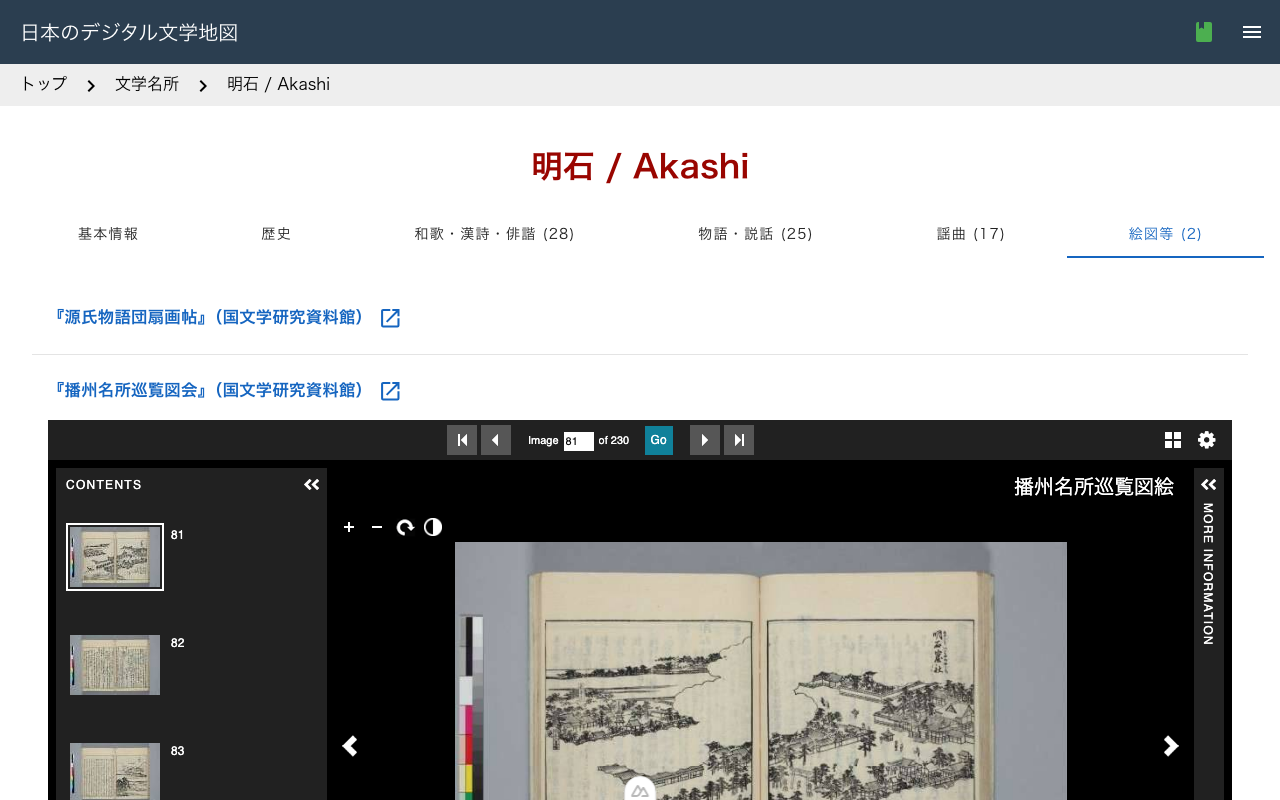Open the window layout grid view
Viewport: 1280px width, 800px height.
tap(1171, 440)
